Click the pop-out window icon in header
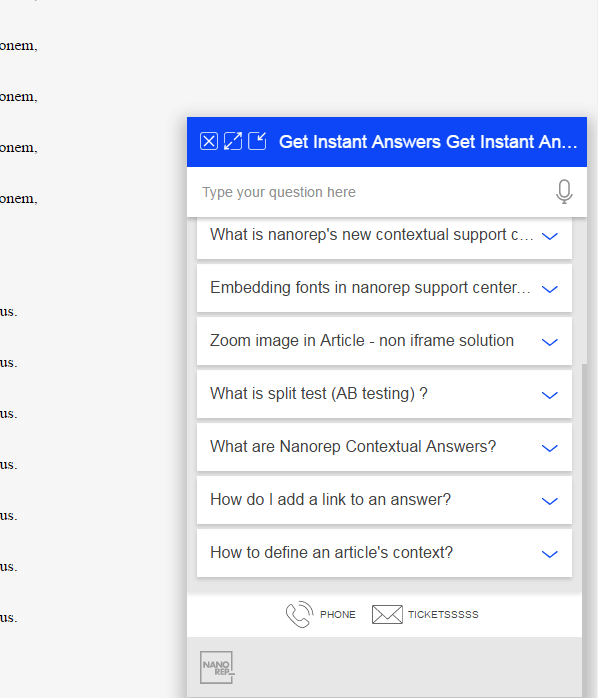The height and width of the screenshot is (698, 598). click(x=257, y=142)
